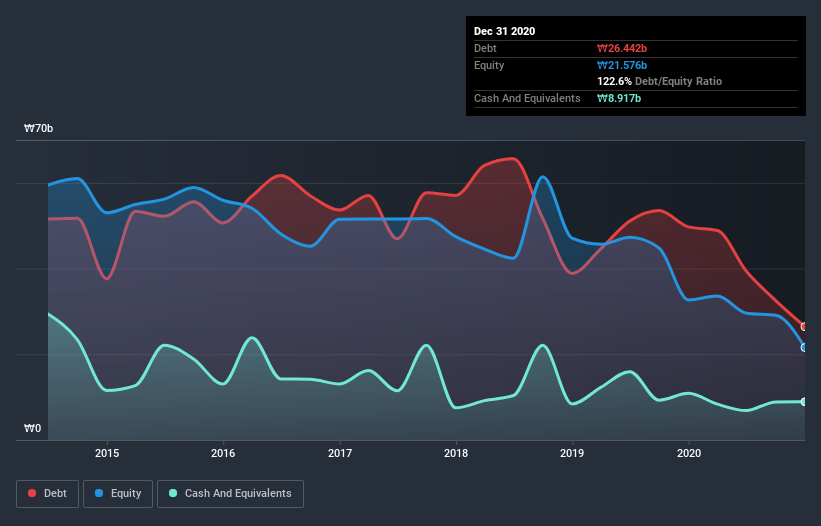Click the Dec 31 2020 tooltip date
This screenshot has width=821, height=526.
coord(504,31)
